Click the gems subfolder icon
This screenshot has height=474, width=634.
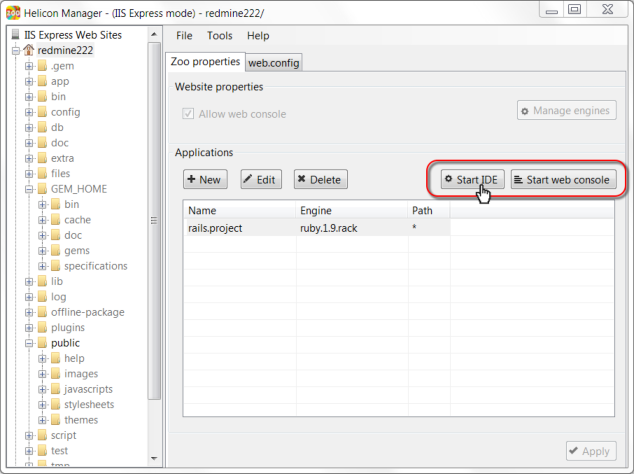coord(56,251)
